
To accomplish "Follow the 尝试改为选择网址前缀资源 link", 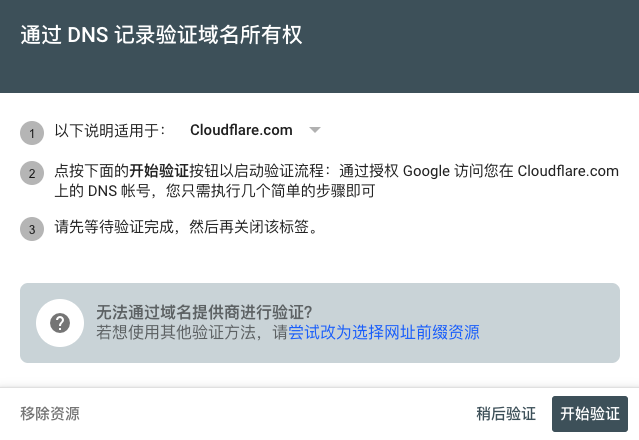I will [x=384, y=332].
